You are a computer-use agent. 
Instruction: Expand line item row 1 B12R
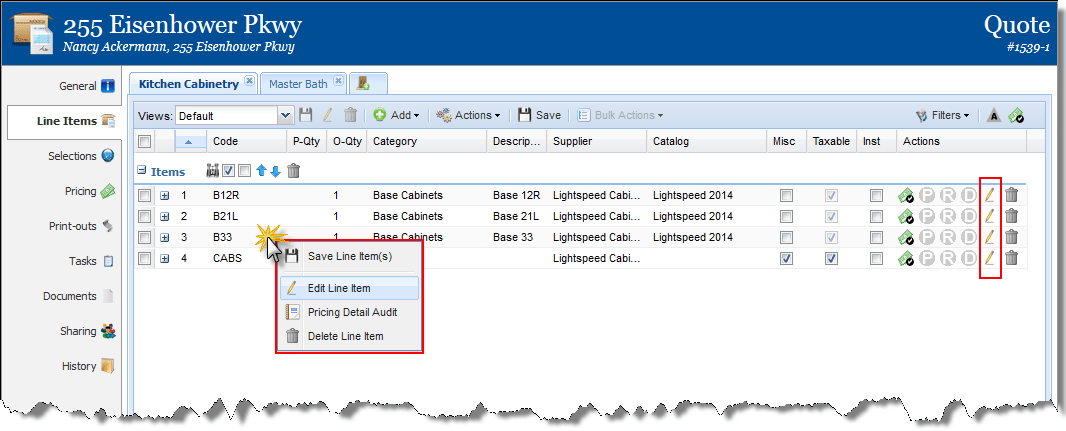(x=165, y=196)
